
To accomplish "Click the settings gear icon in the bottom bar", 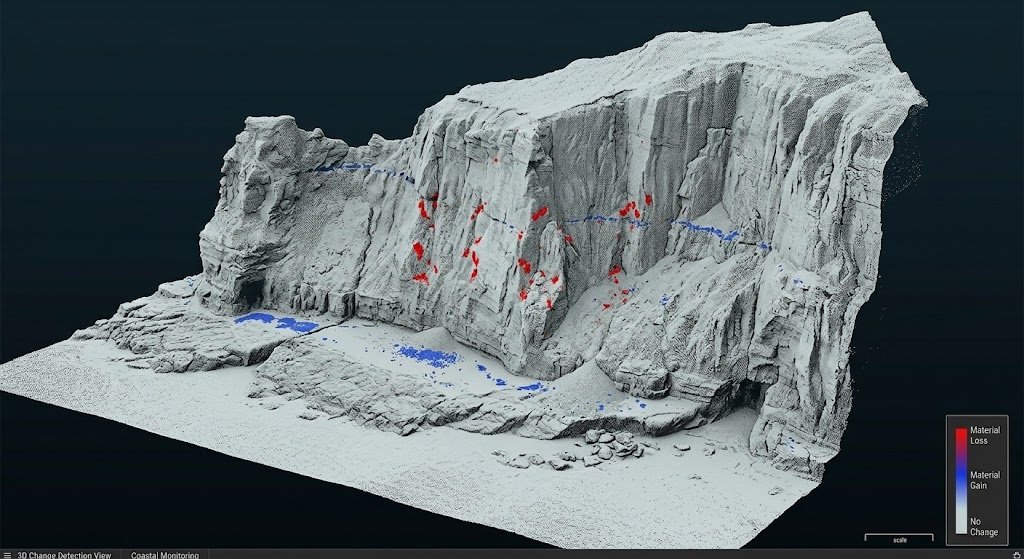I will point(1016,555).
